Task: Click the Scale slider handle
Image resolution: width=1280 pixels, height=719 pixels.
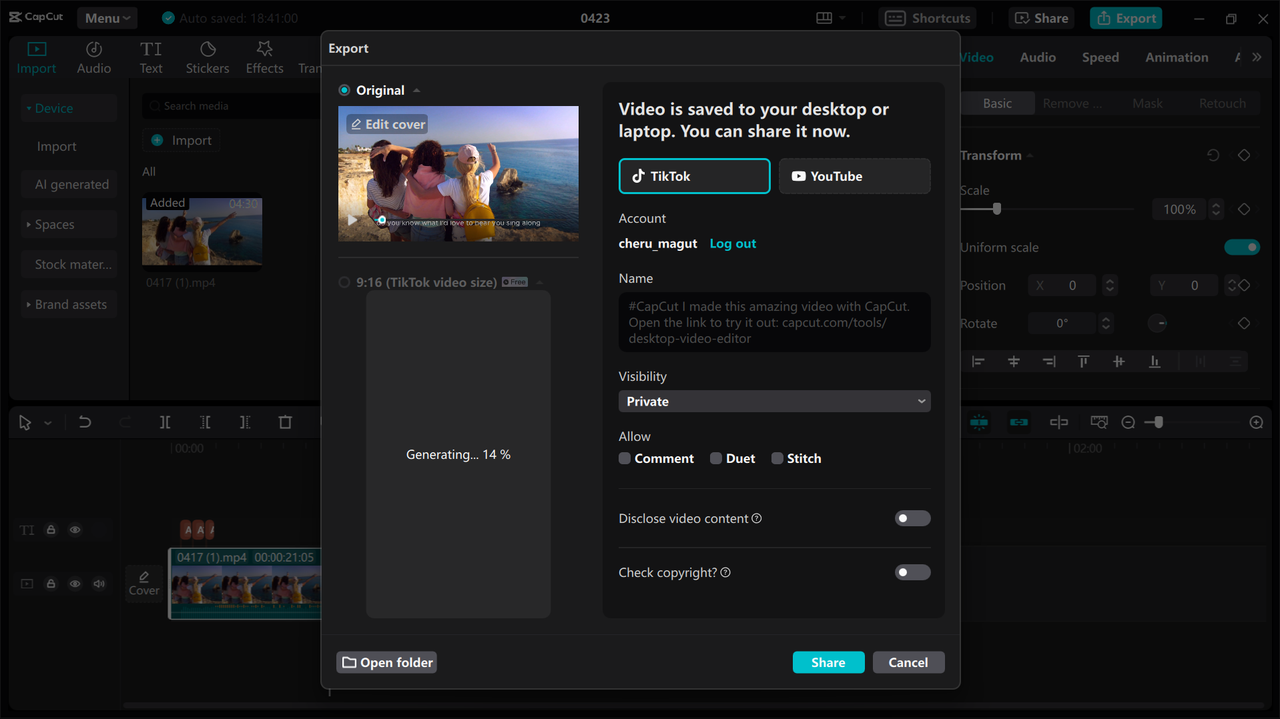Action: 997,209
